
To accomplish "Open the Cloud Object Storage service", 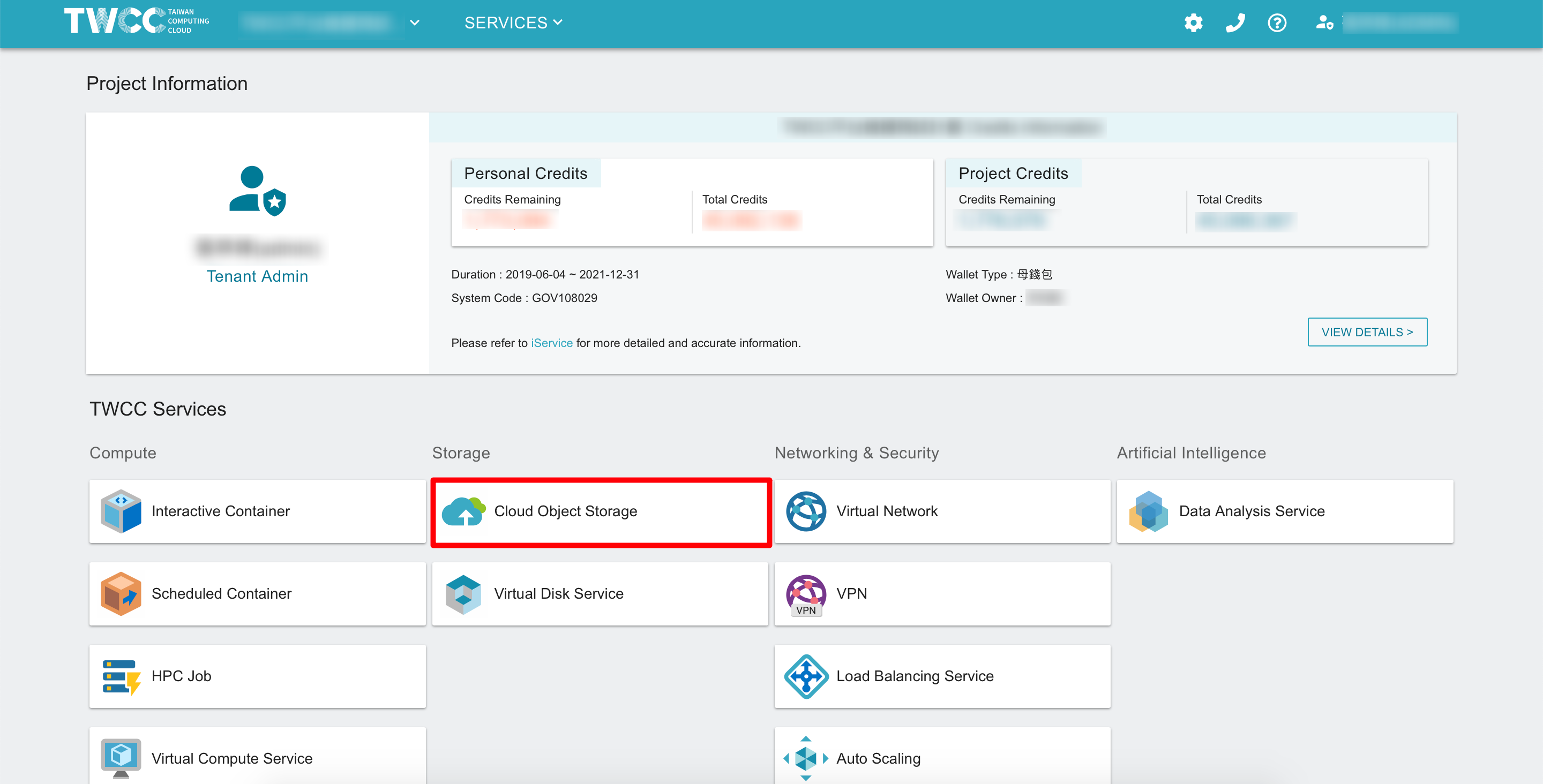I will click(601, 511).
